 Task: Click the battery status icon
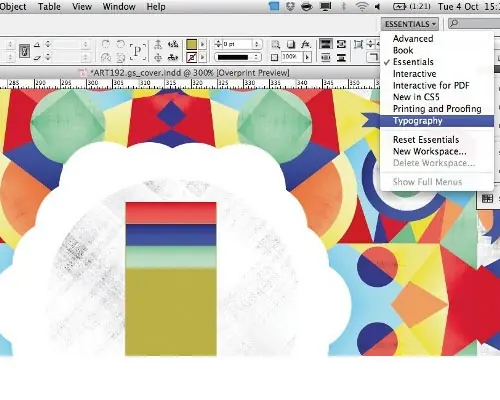tap(399, 6)
